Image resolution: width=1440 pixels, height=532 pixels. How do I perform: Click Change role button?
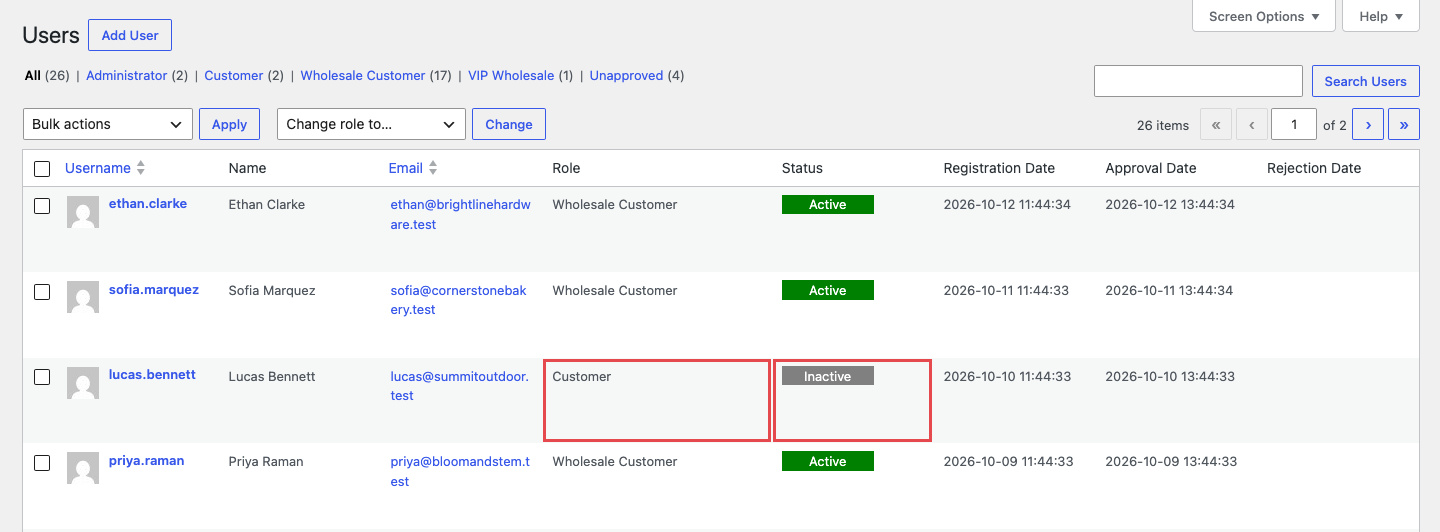(x=509, y=124)
